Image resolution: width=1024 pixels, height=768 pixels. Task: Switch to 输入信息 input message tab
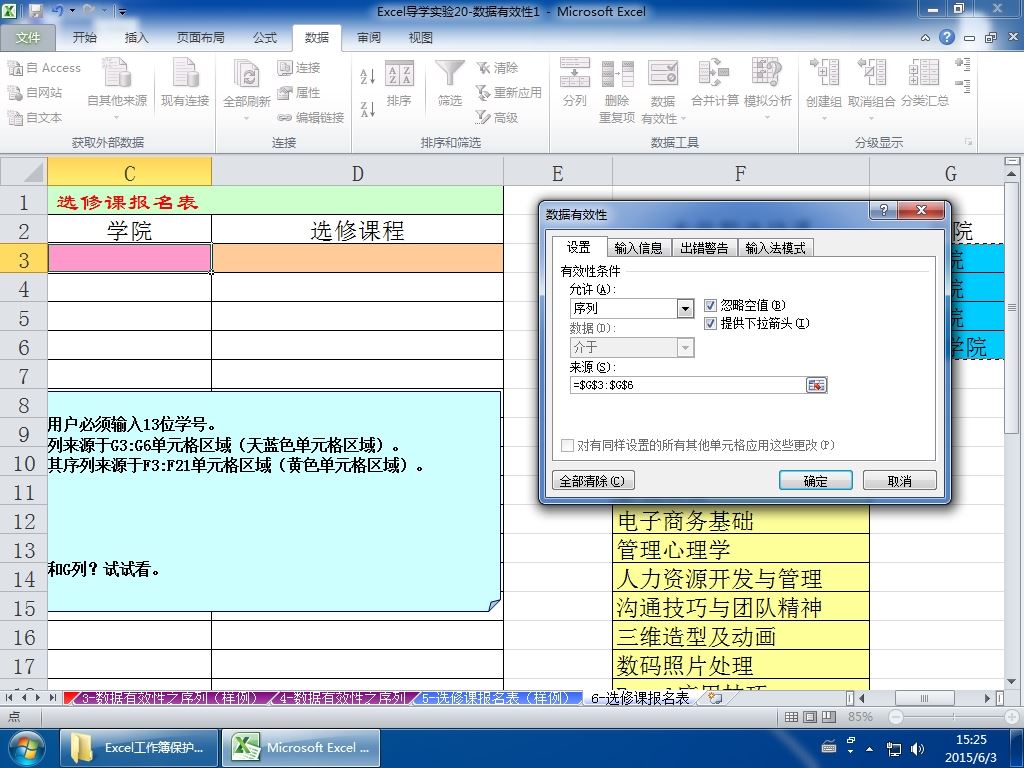[x=638, y=248]
